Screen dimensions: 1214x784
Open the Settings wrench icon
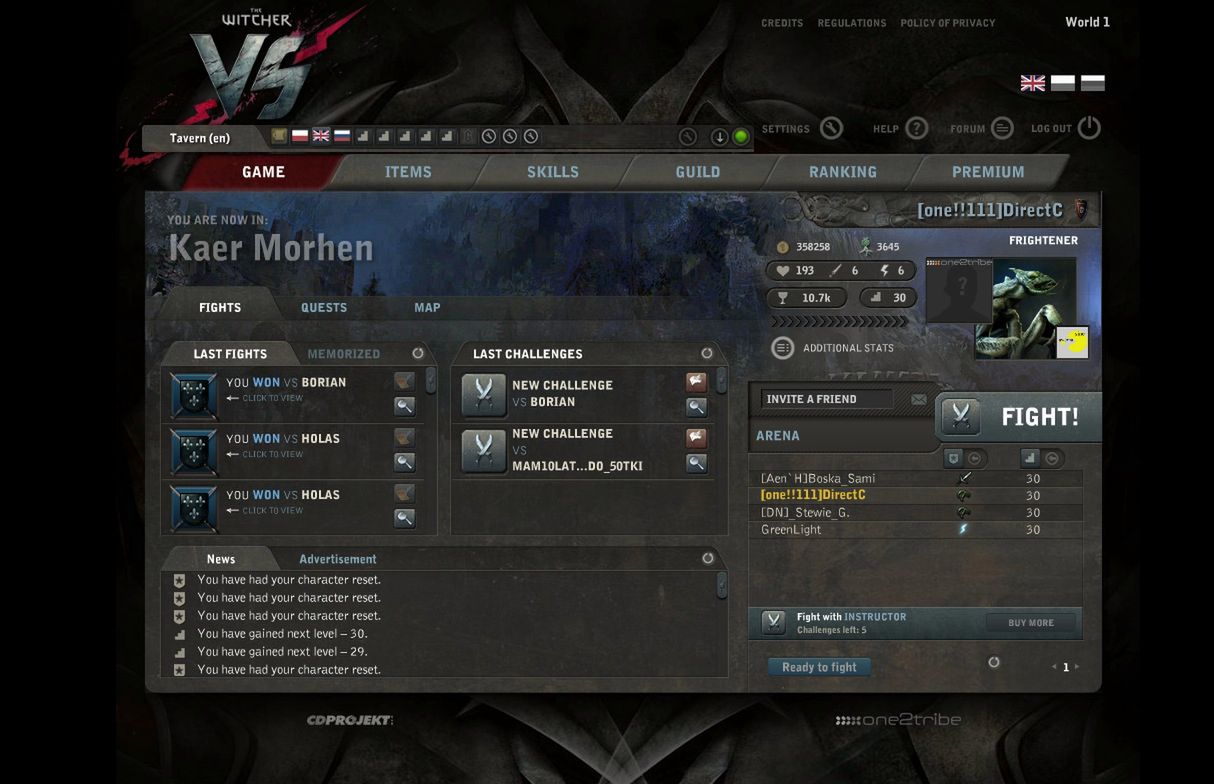coord(831,128)
